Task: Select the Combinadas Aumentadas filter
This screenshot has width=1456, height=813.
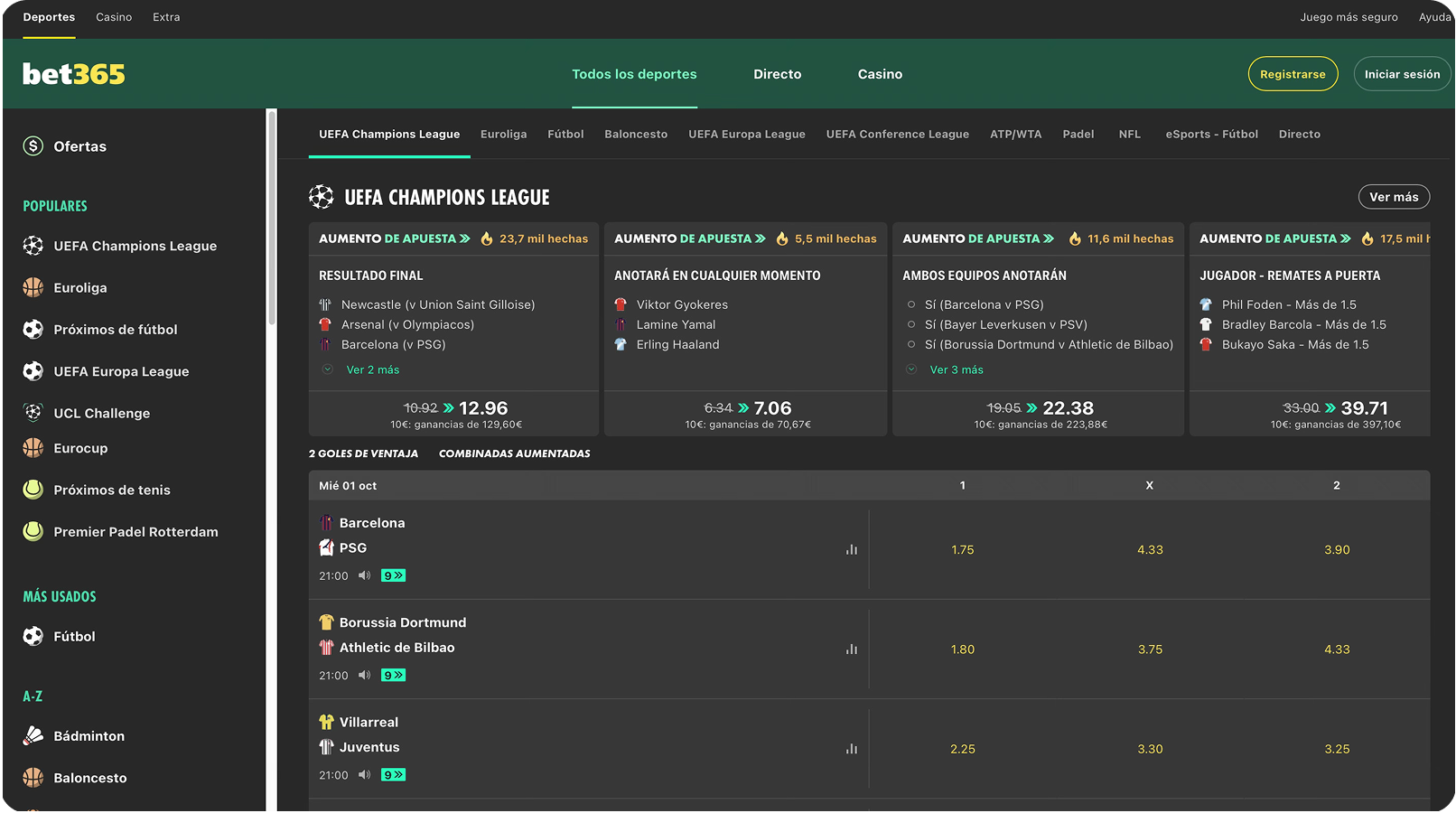Action: [514, 453]
